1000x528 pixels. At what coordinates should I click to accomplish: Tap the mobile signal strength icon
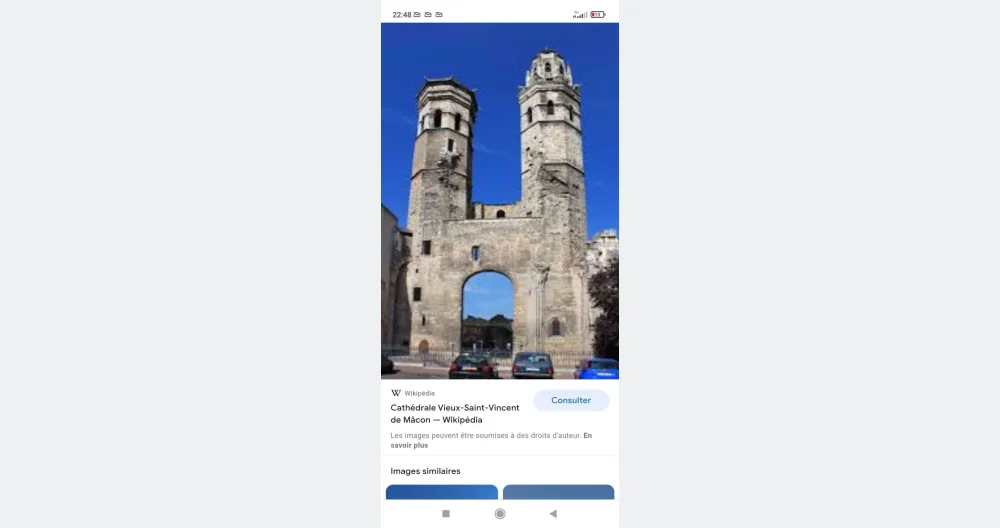coord(580,15)
